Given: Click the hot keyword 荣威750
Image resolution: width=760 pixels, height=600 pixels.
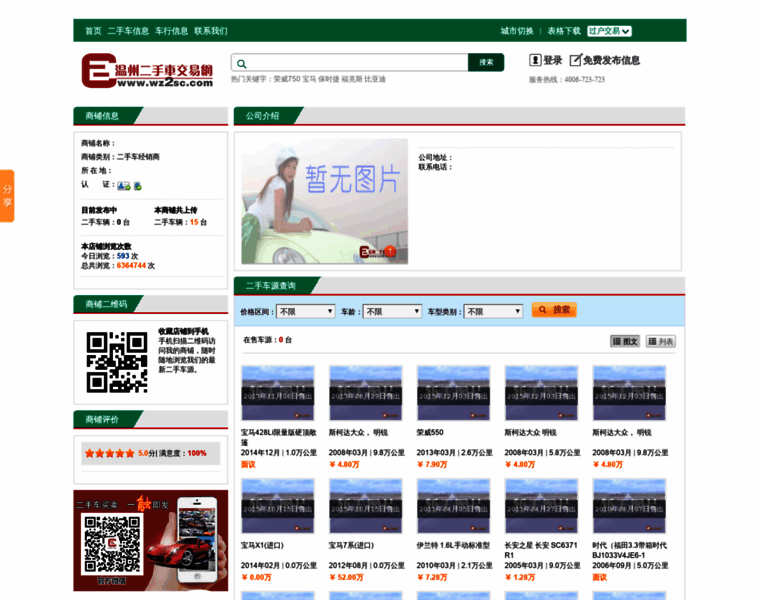Looking at the screenshot, I should [x=287, y=79].
